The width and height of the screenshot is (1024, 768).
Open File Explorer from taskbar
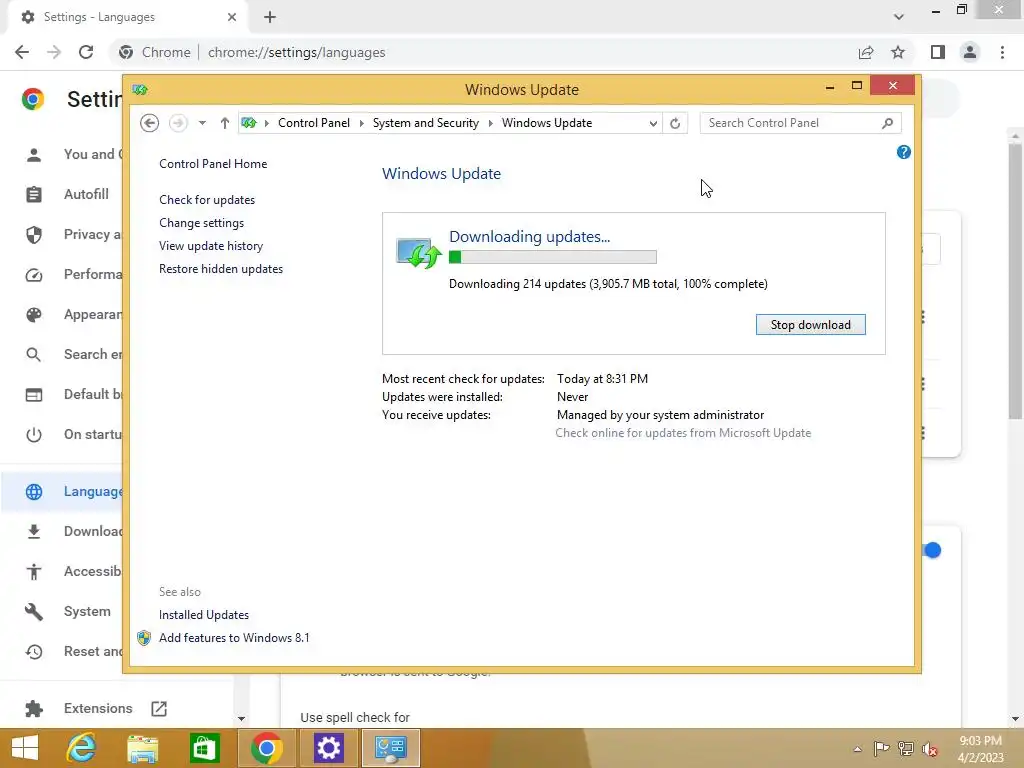(142, 748)
